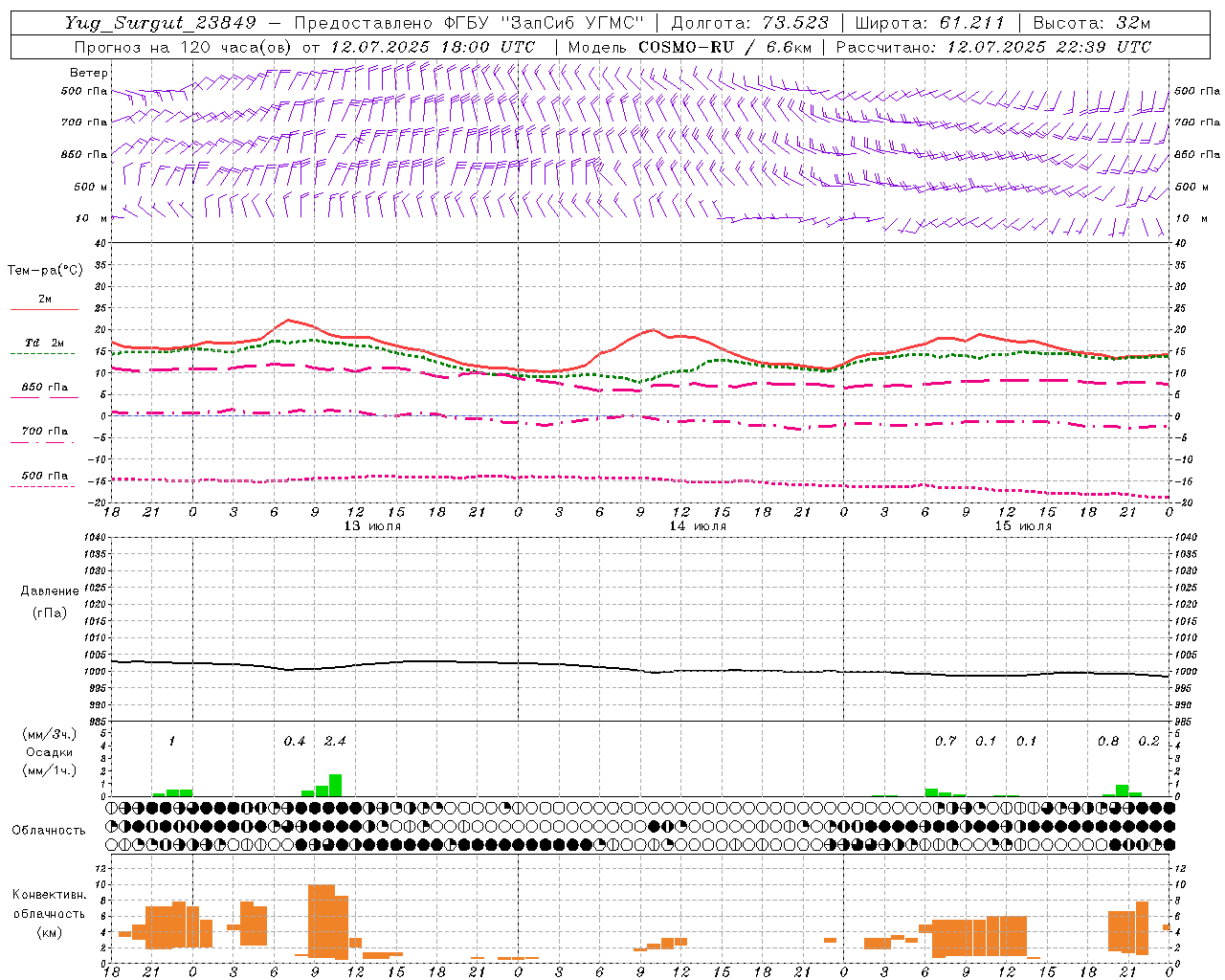Click the 0.7 precipitation total value

[946, 742]
